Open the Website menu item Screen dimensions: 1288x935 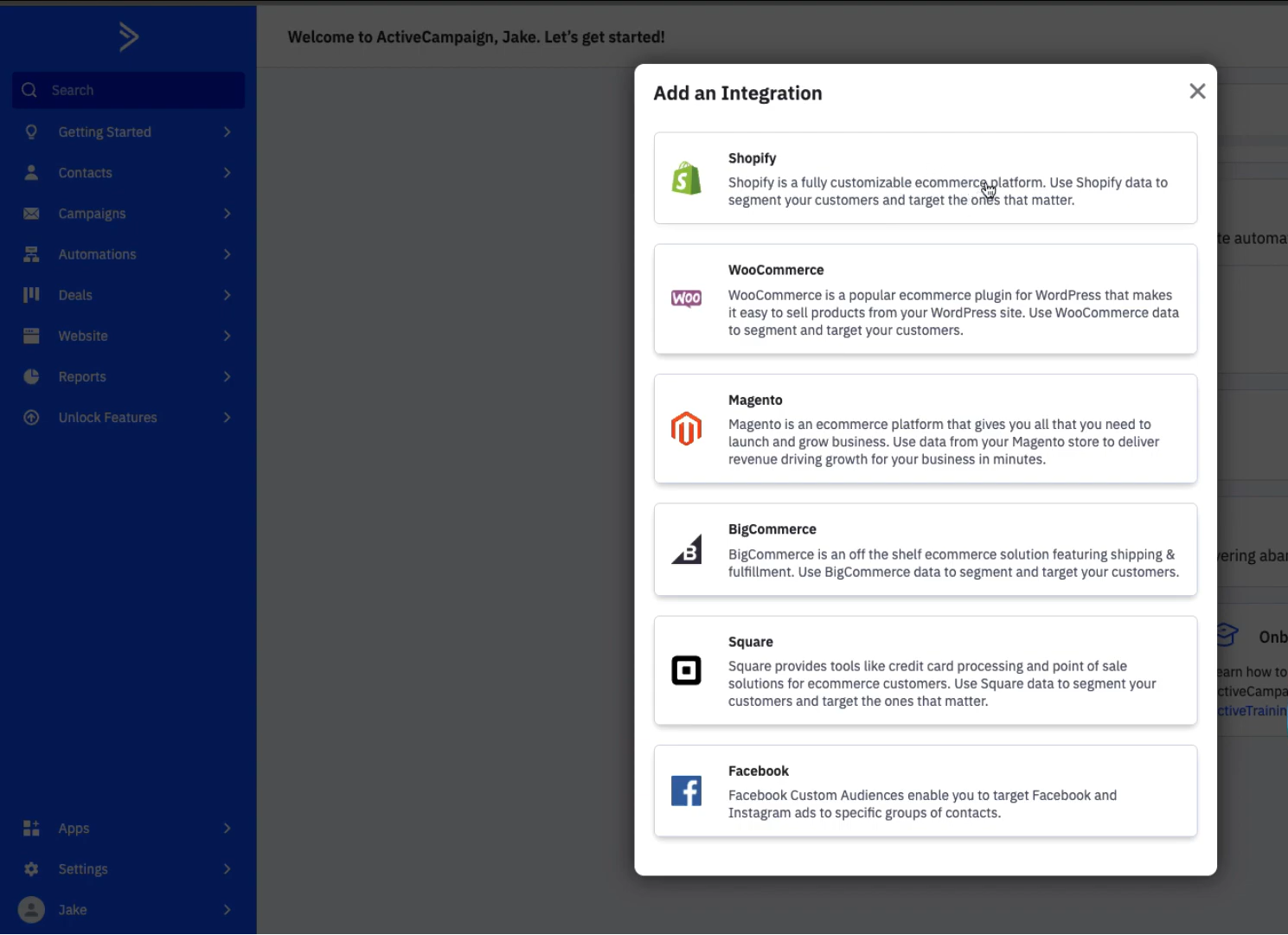pyautogui.click(x=128, y=336)
